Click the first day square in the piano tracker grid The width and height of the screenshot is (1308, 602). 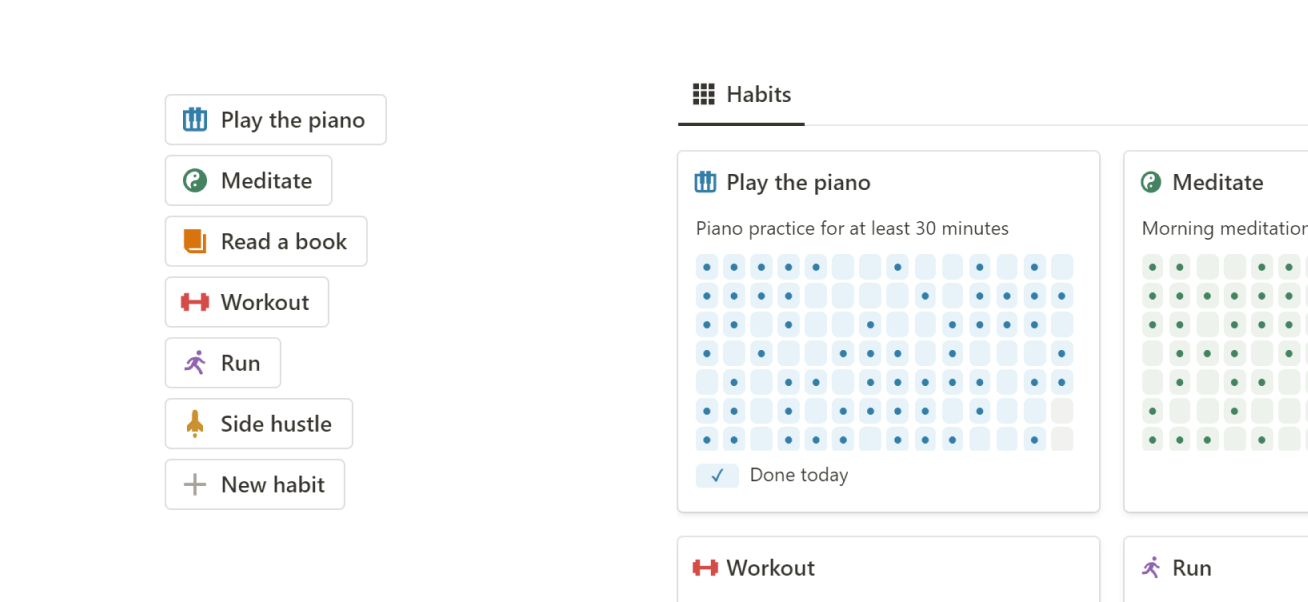point(707,267)
